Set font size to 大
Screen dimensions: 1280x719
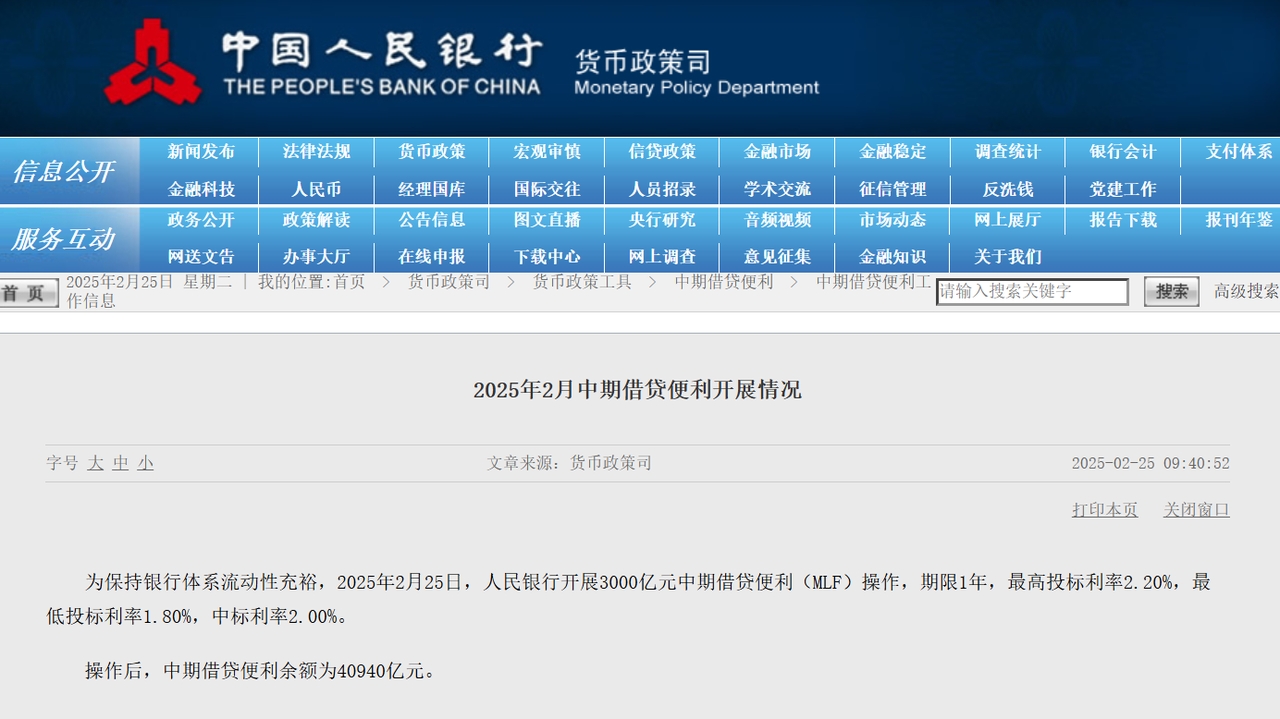pos(95,463)
